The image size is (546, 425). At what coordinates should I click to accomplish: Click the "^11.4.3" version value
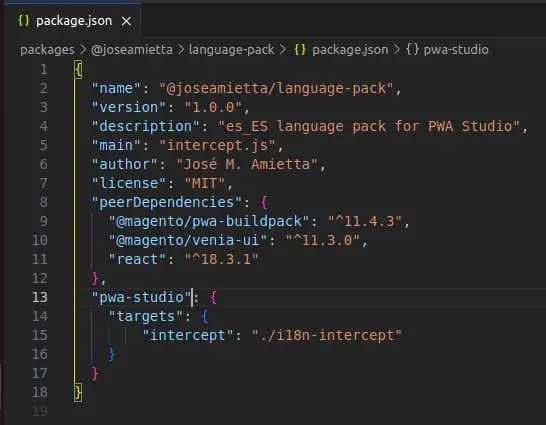(365, 221)
